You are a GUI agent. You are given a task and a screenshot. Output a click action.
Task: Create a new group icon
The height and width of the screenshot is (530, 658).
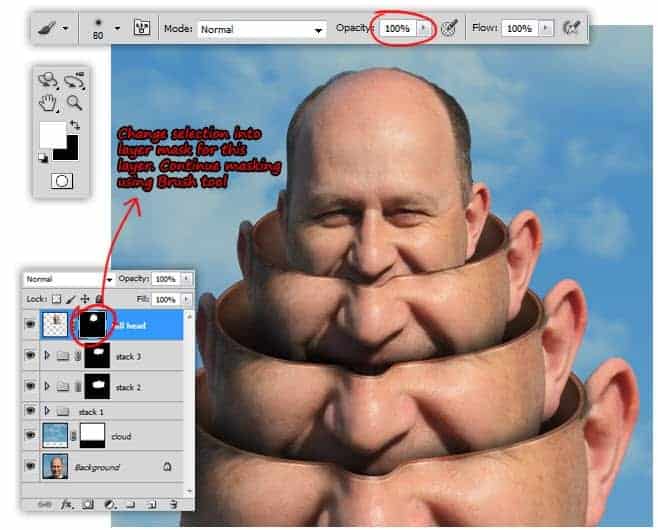[131, 504]
